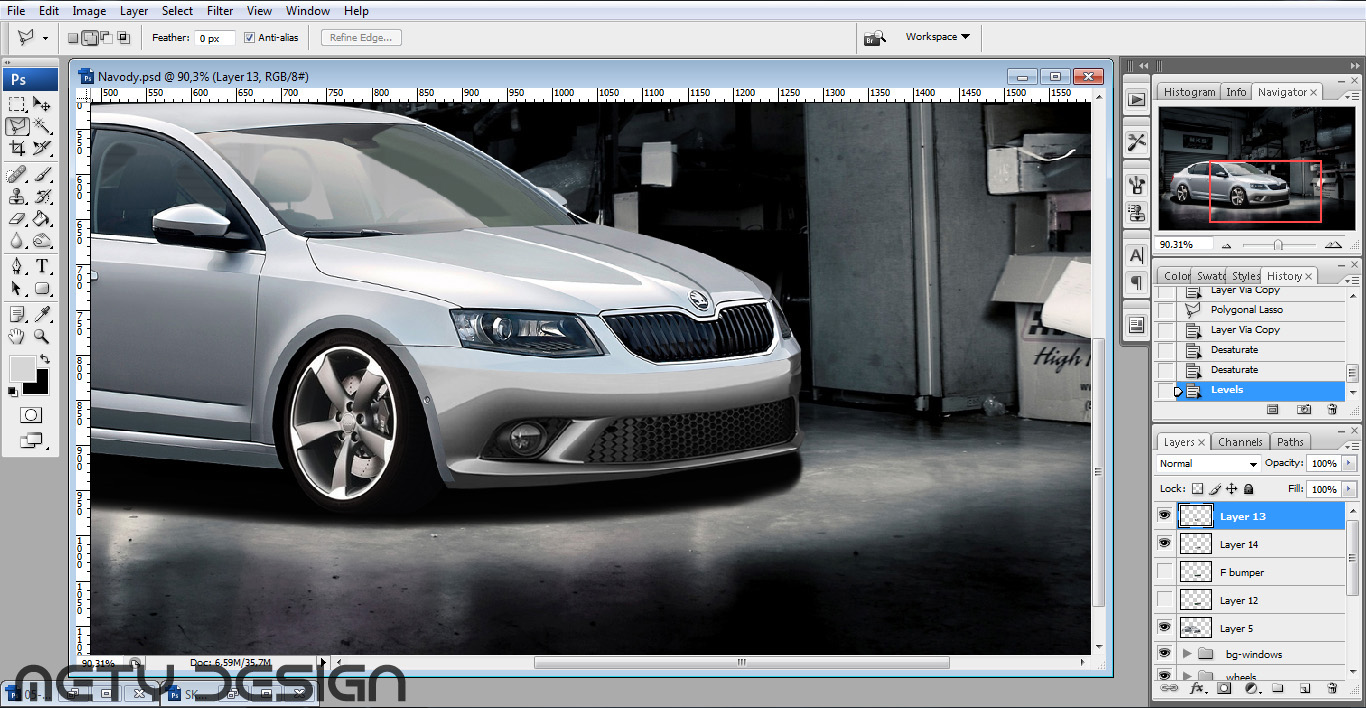Toggle lock all for layer
Viewport: 1366px width, 708px height.
[1249, 489]
